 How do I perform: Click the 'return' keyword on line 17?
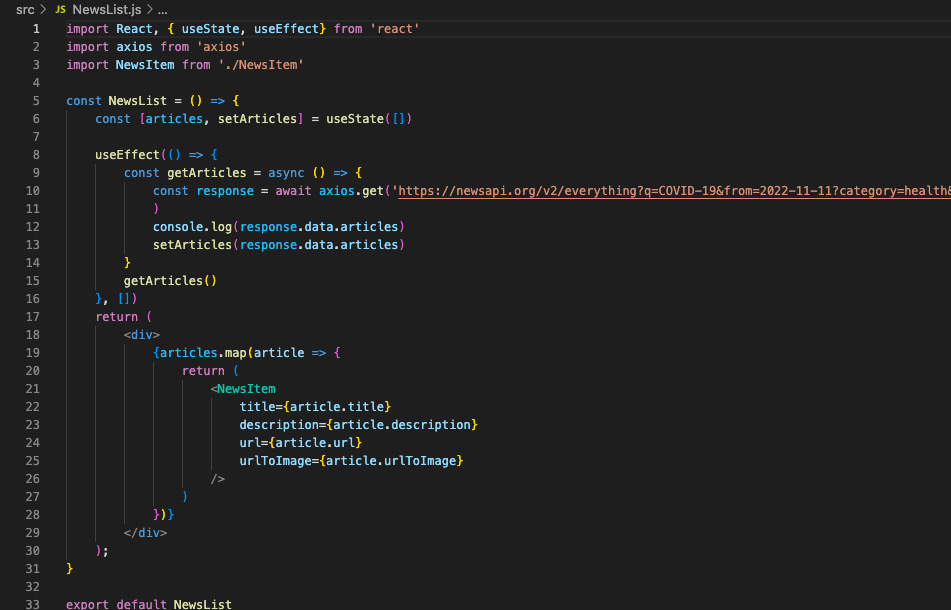(116, 317)
